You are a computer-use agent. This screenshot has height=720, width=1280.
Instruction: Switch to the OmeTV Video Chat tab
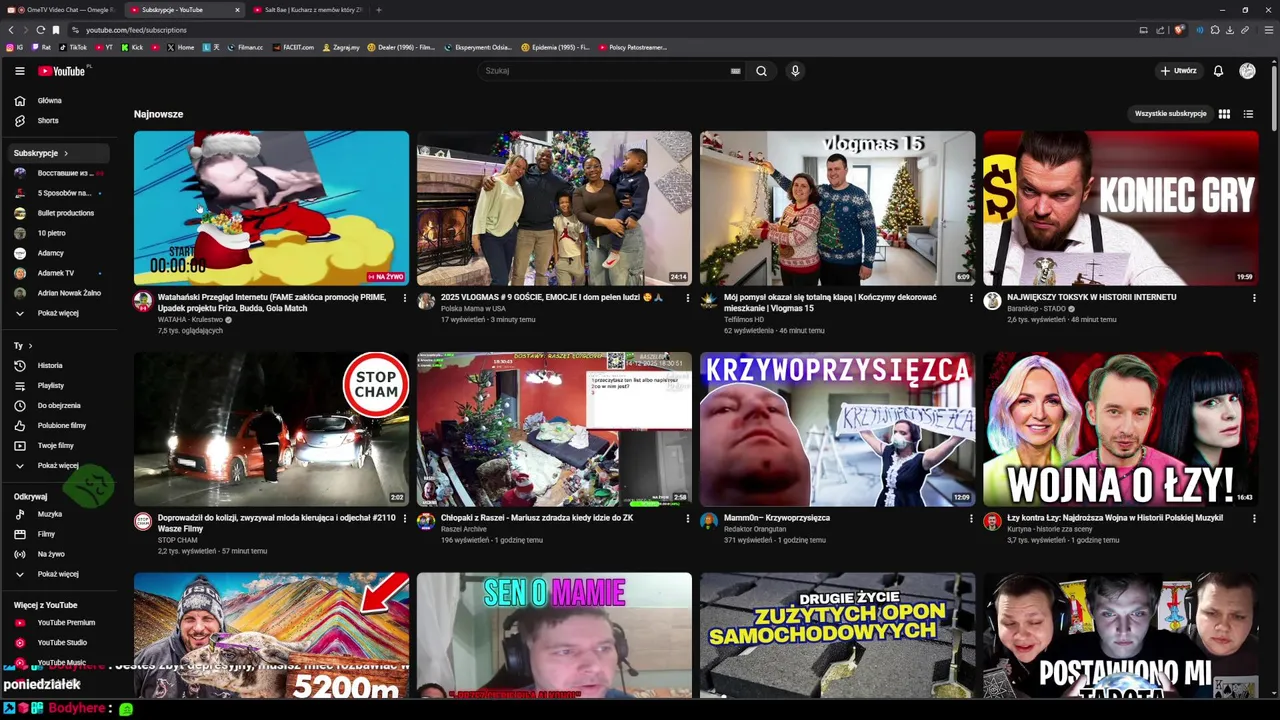point(62,10)
